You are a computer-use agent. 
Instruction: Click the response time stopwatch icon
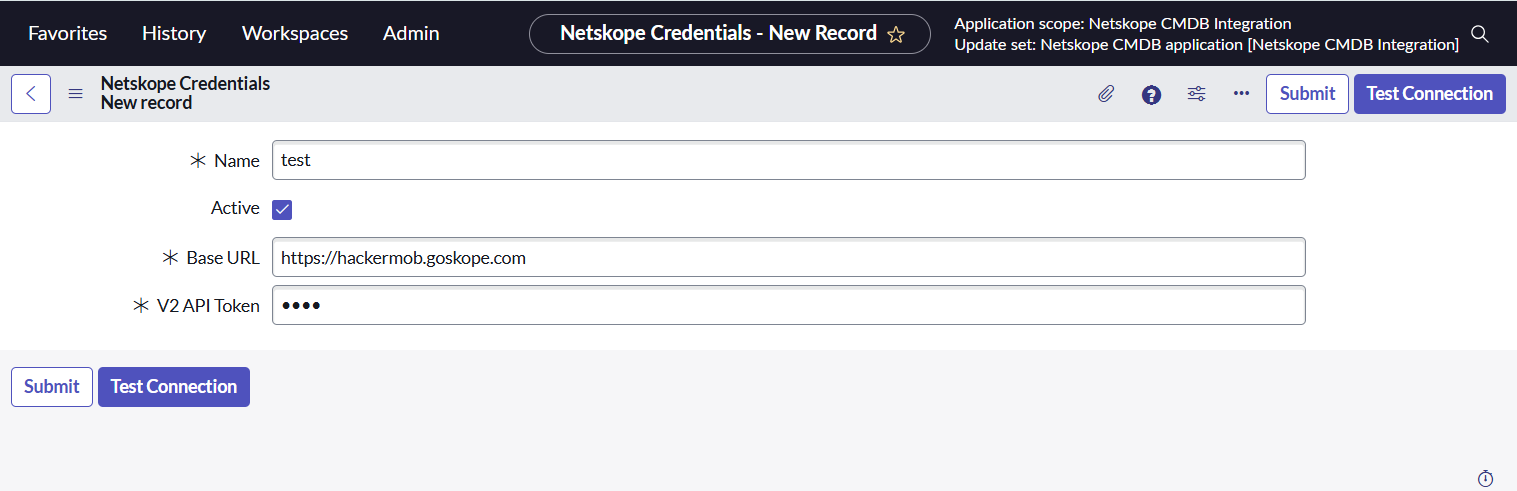point(1485,478)
